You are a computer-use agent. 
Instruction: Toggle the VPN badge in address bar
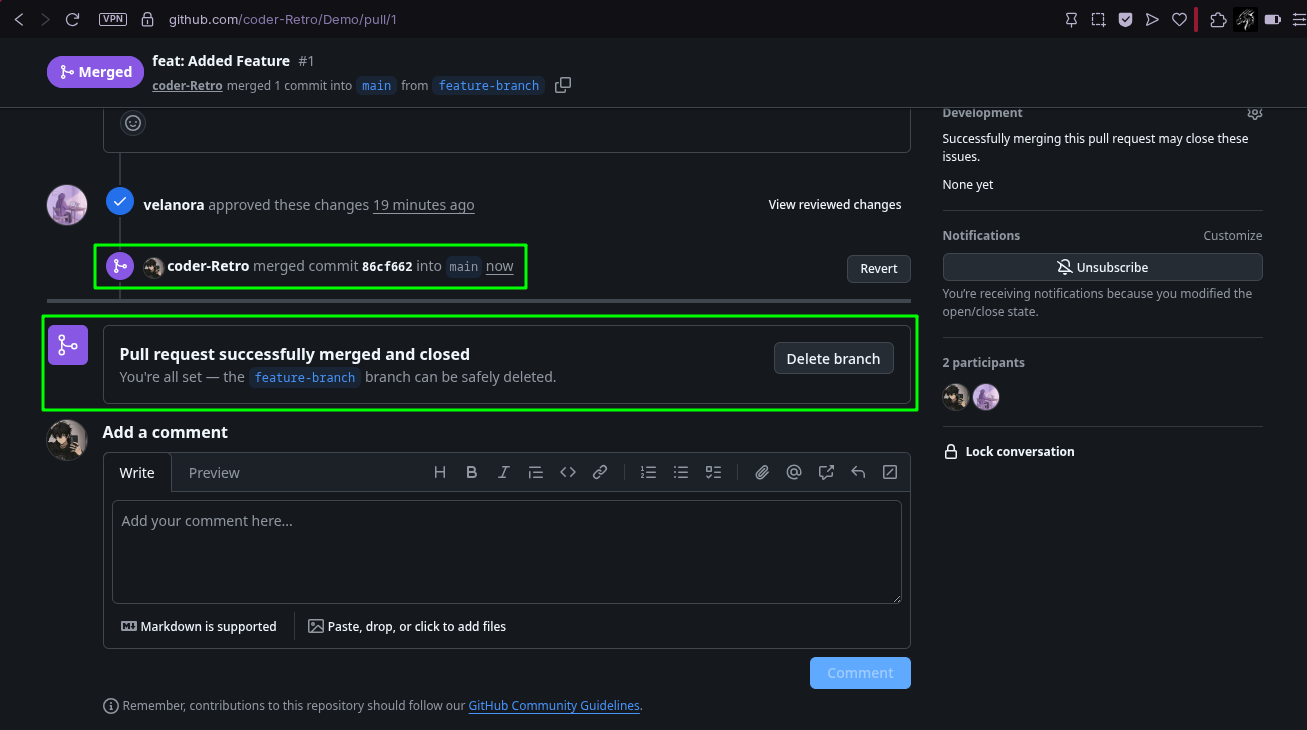[113, 19]
